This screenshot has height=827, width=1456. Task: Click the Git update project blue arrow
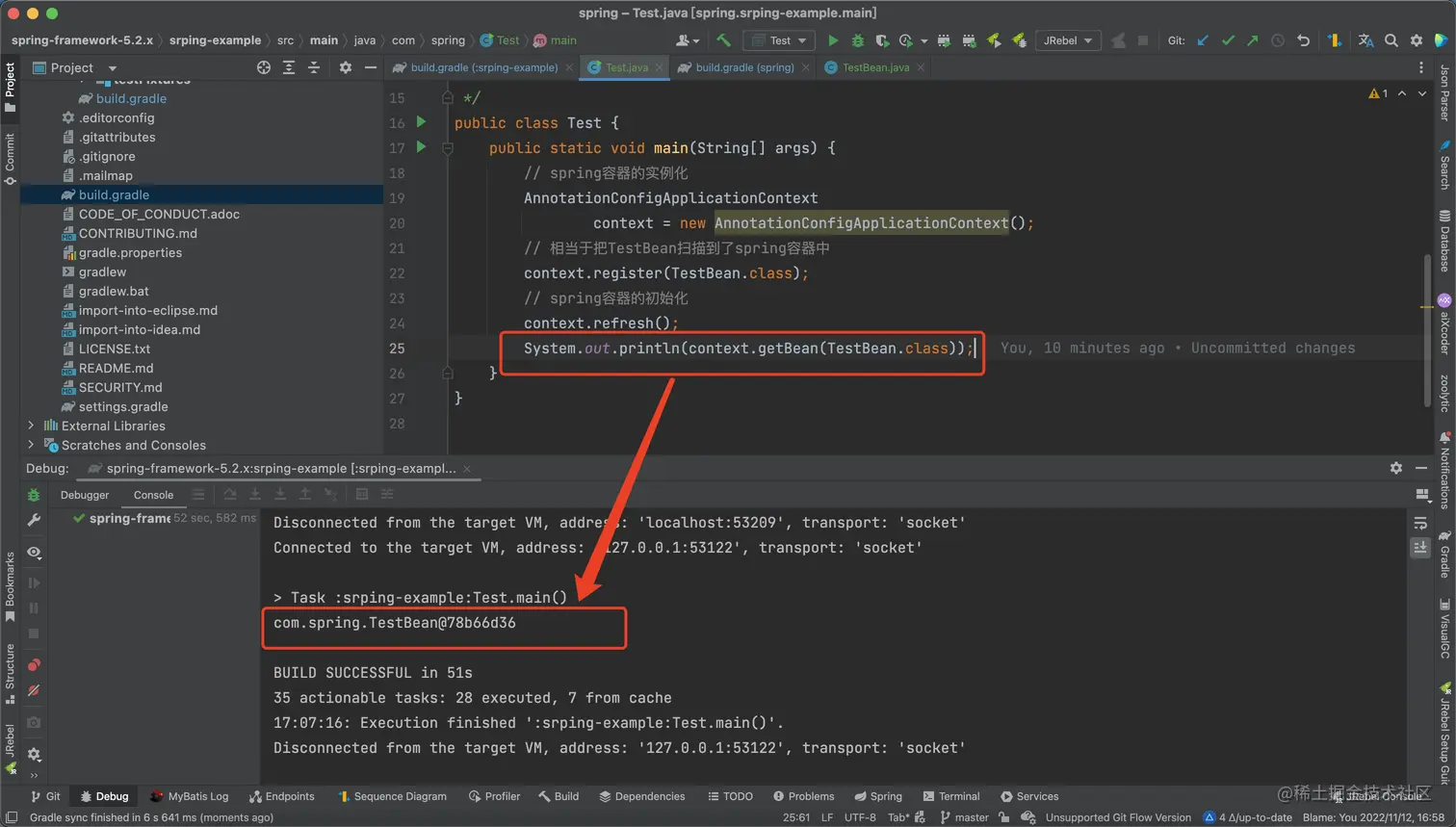click(1203, 40)
